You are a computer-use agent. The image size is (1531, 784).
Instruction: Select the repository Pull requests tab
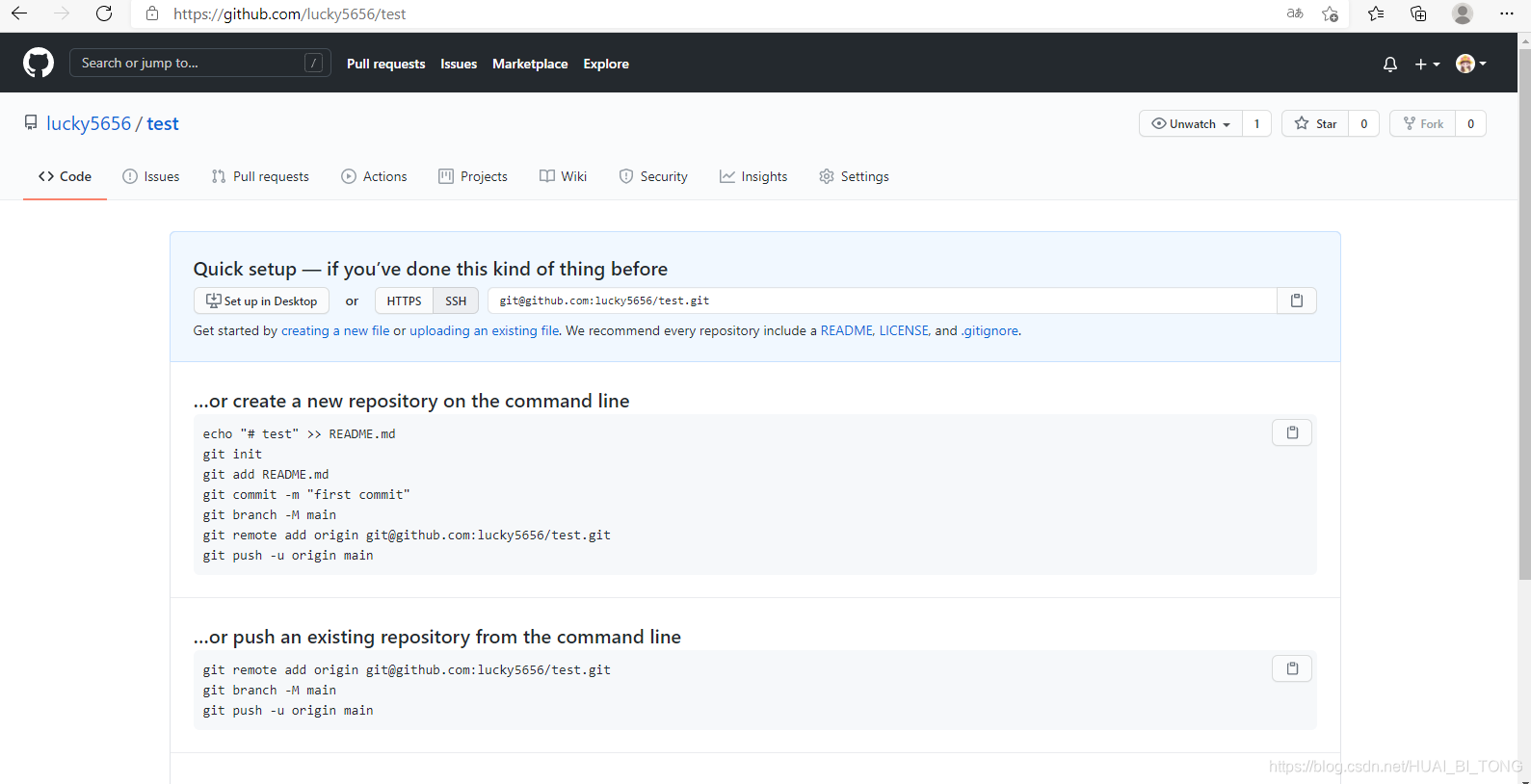pos(260,176)
